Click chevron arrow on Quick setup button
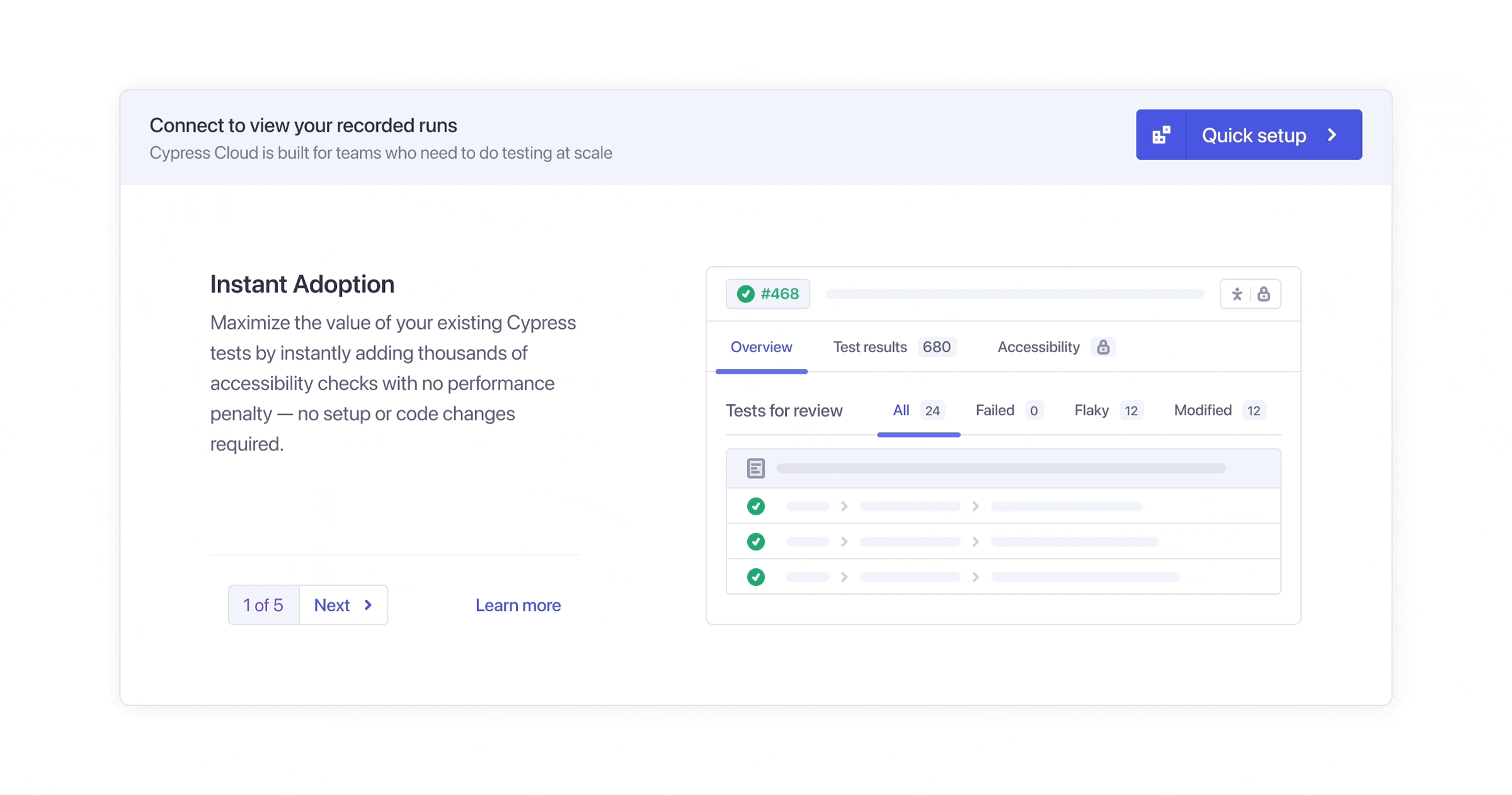 1332,135
